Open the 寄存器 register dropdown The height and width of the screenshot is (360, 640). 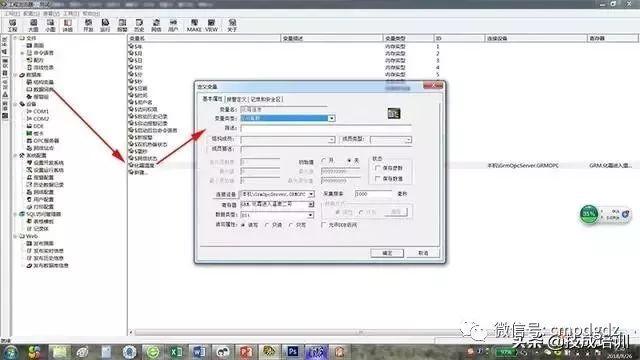[x=311, y=204]
